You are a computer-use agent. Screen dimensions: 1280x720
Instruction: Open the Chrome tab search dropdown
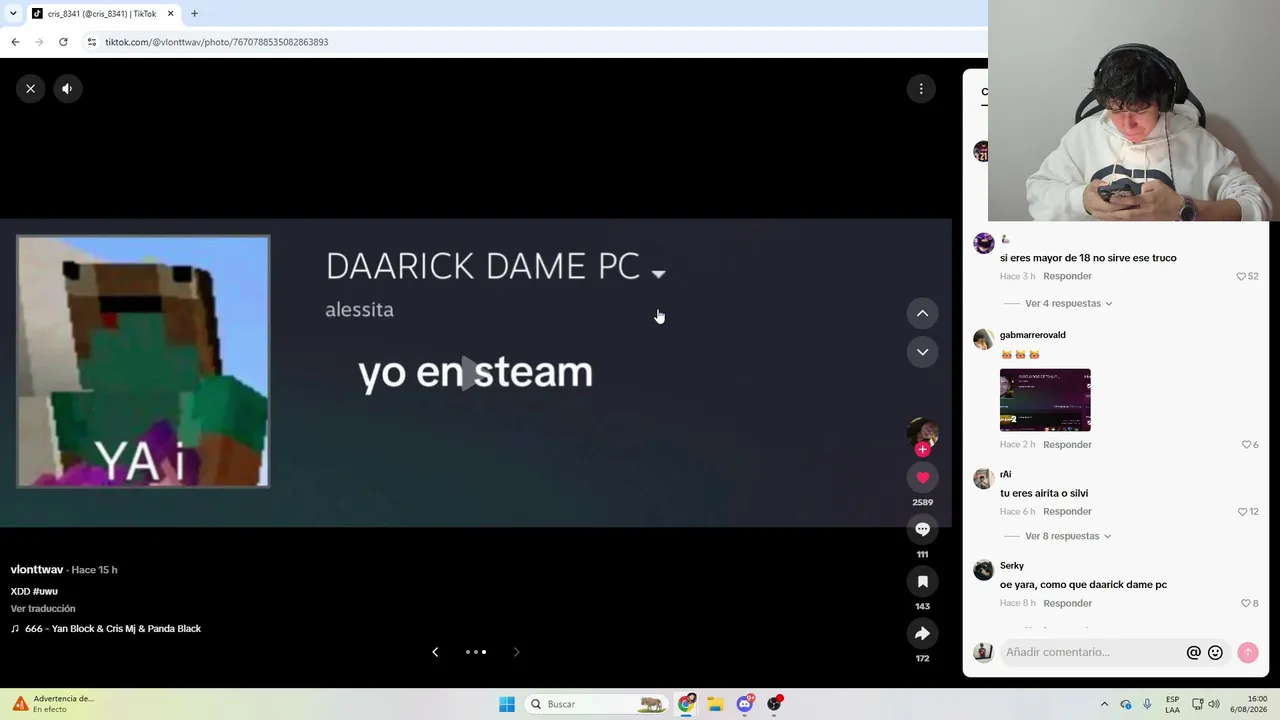point(13,14)
